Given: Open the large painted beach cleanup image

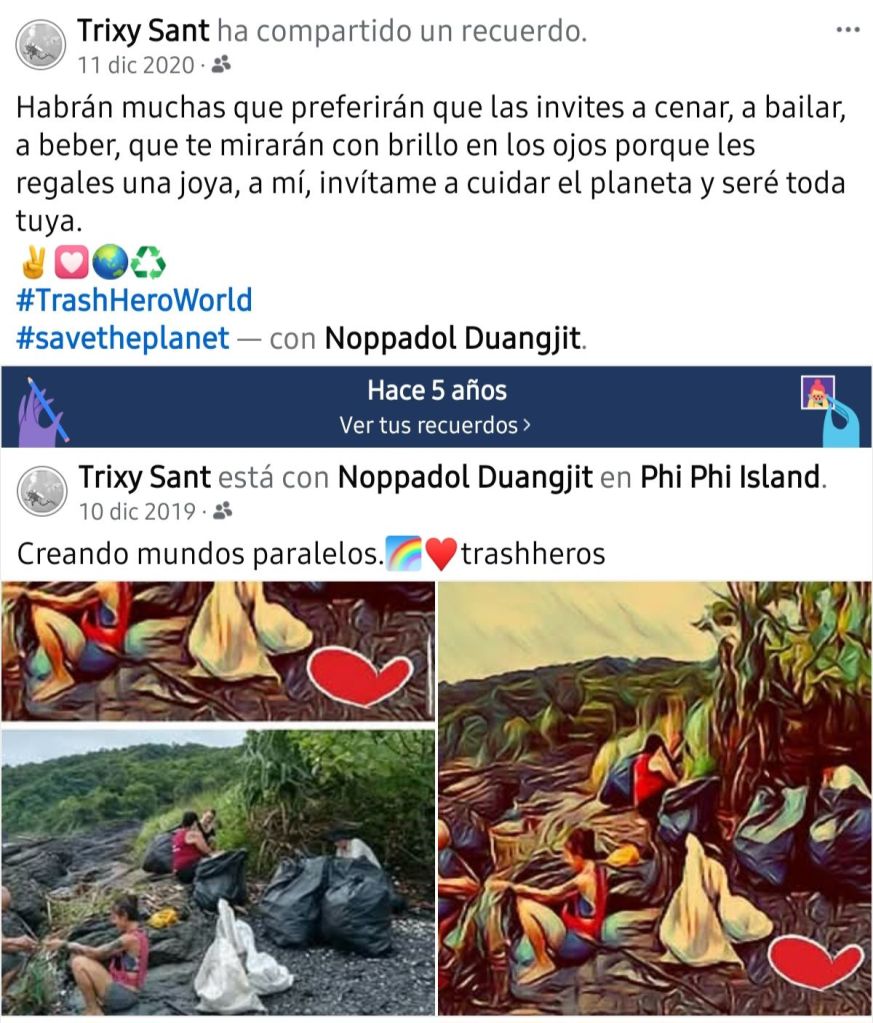Looking at the screenshot, I should 655,798.
